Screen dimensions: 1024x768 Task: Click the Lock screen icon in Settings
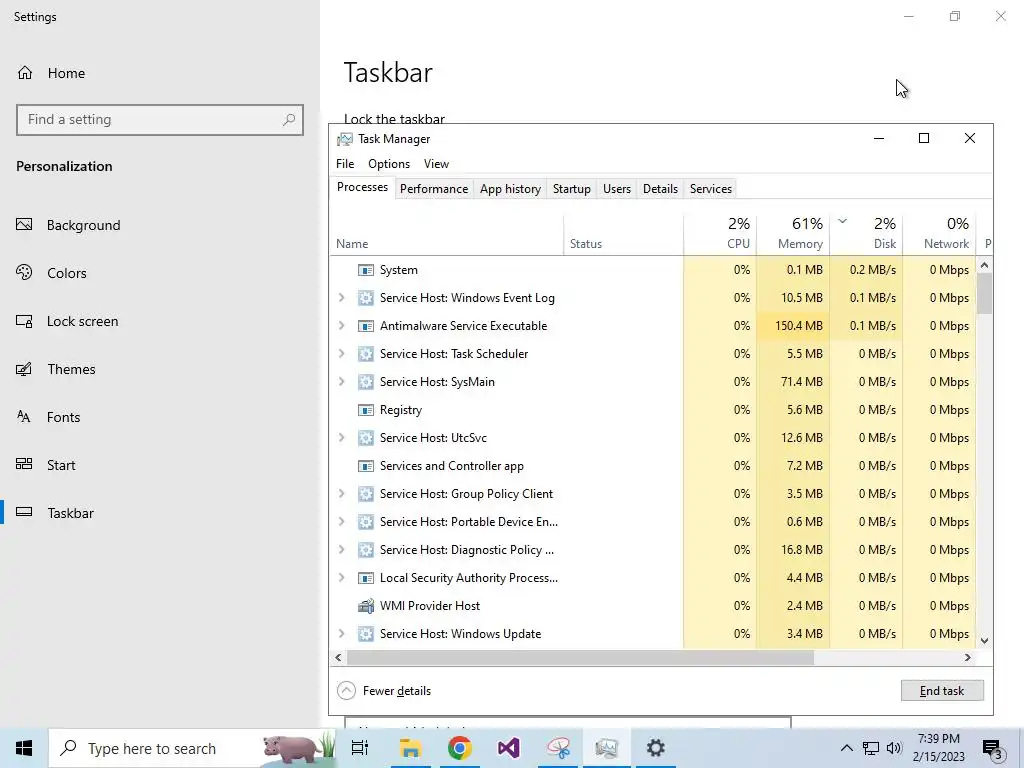[24, 321]
